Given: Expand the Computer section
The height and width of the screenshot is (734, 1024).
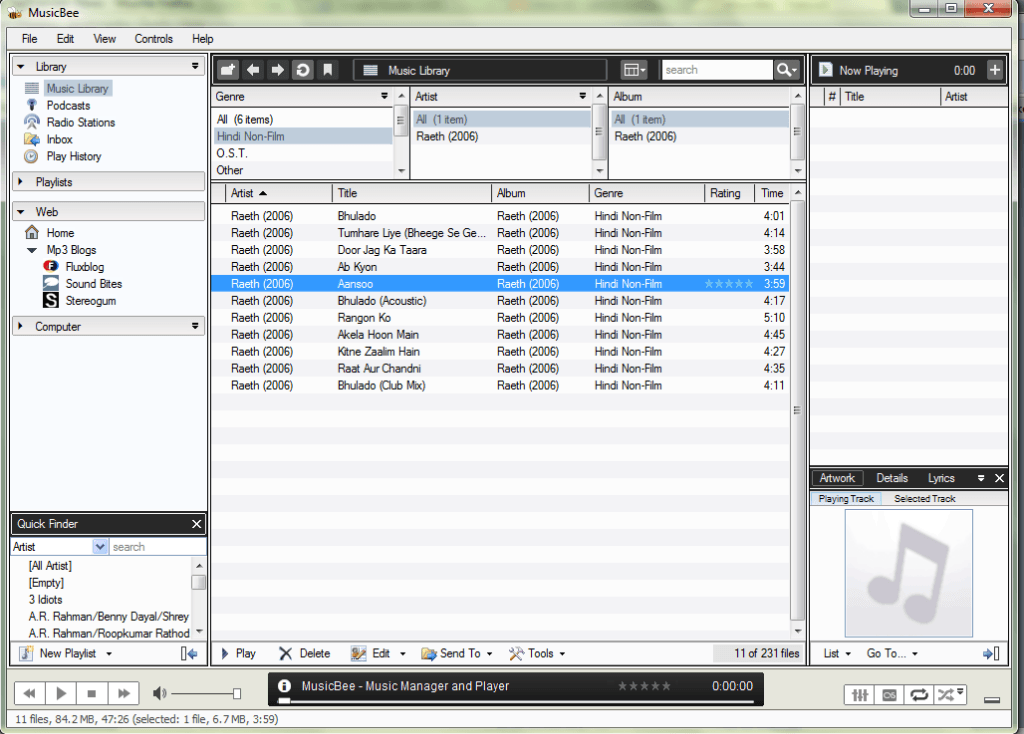Looking at the screenshot, I should [x=20, y=326].
